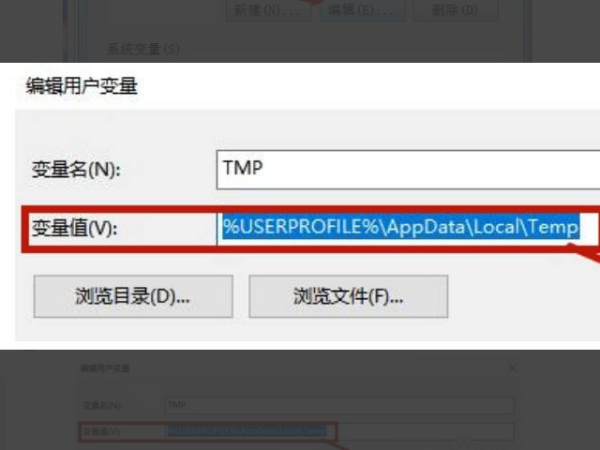Viewport: 600px width, 450px height.
Task: Click the dimmed 变量值(V): label at the bottom
Action: [102, 432]
